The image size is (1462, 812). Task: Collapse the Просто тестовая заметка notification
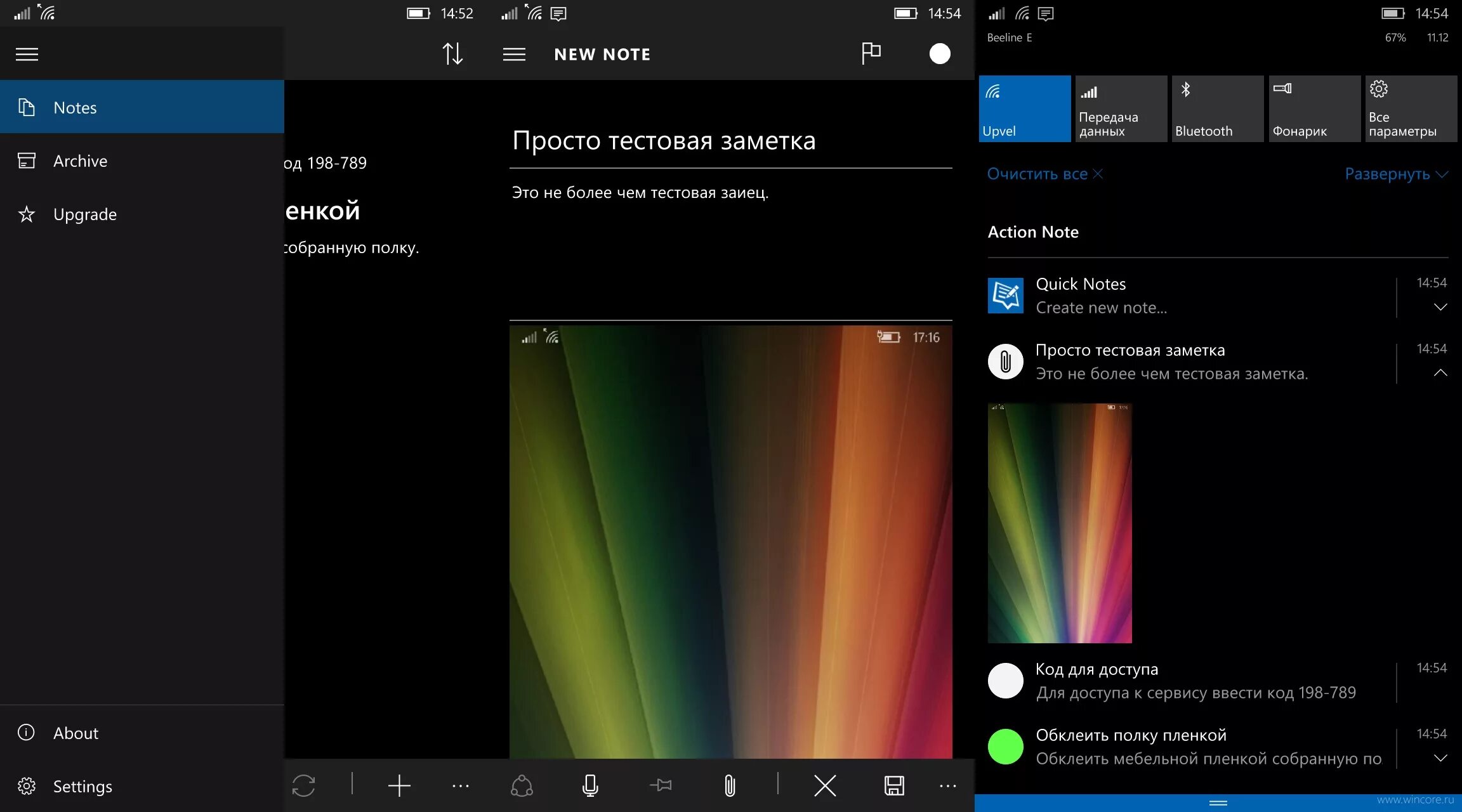1440,373
